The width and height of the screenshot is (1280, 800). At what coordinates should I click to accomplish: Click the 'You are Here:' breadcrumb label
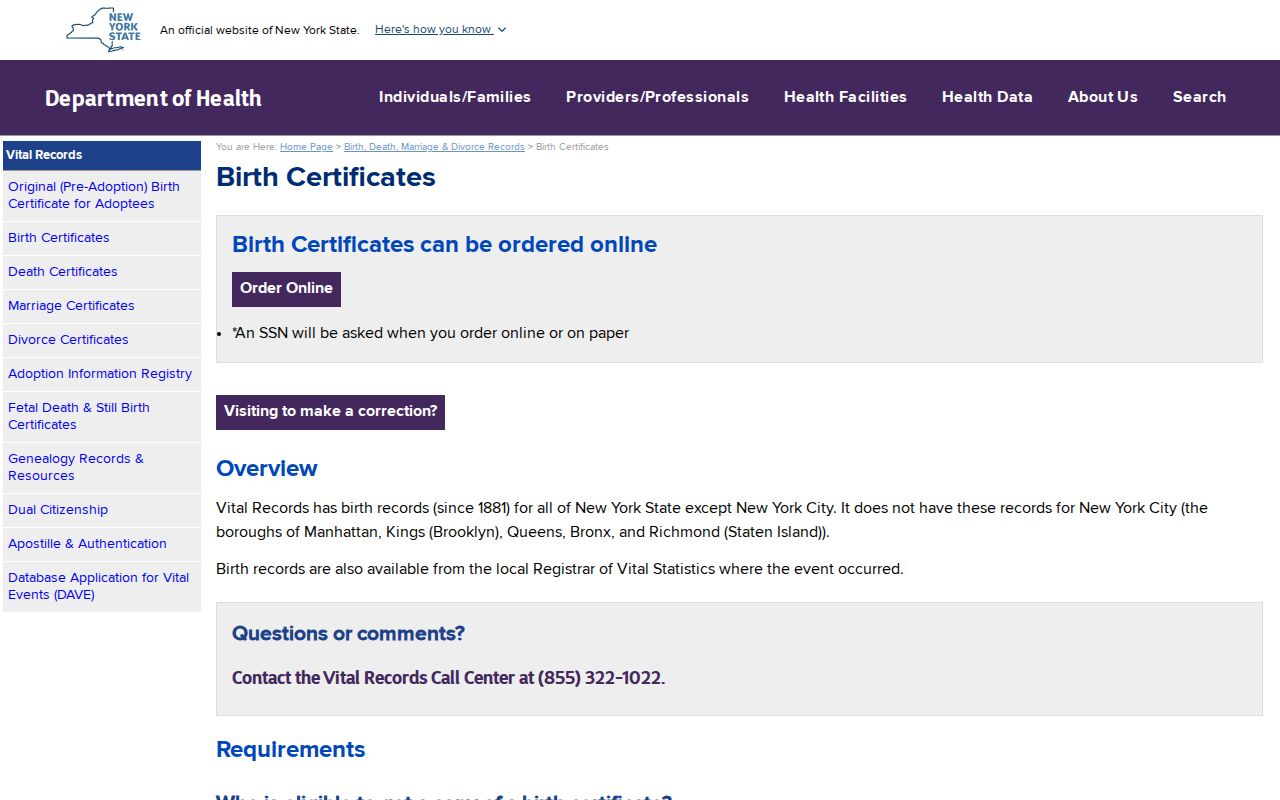(x=246, y=147)
